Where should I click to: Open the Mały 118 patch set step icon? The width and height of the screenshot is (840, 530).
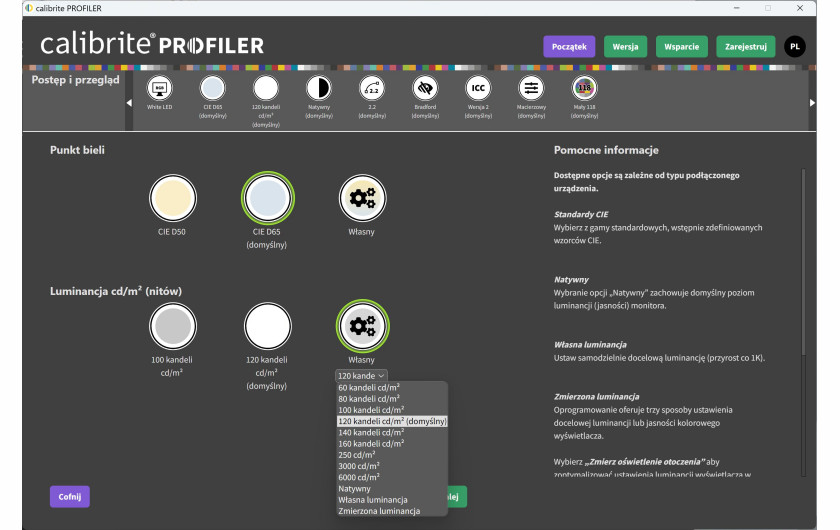[x=584, y=88]
